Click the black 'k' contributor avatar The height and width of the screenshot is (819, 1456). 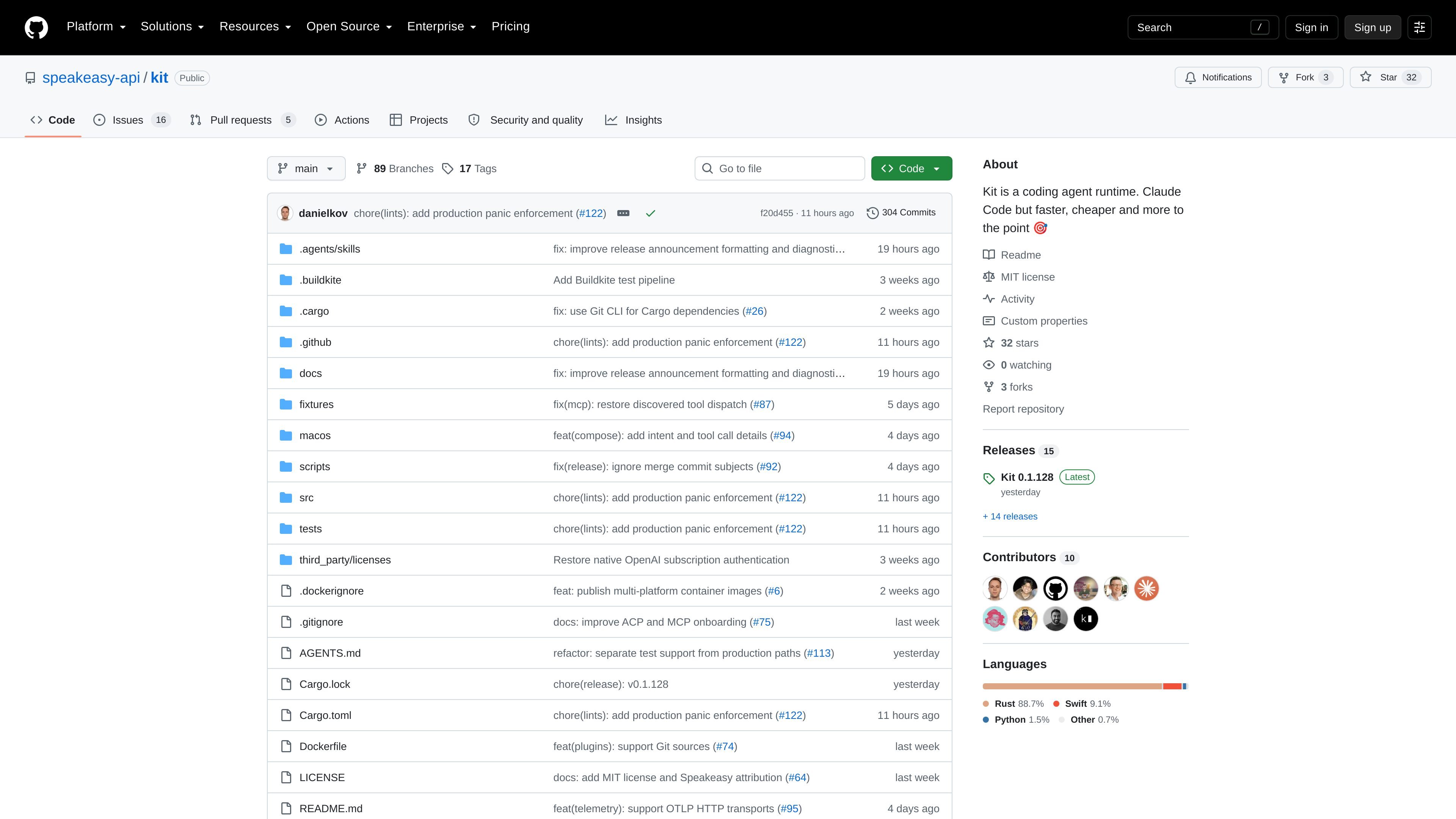pyautogui.click(x=1085, y=619)
